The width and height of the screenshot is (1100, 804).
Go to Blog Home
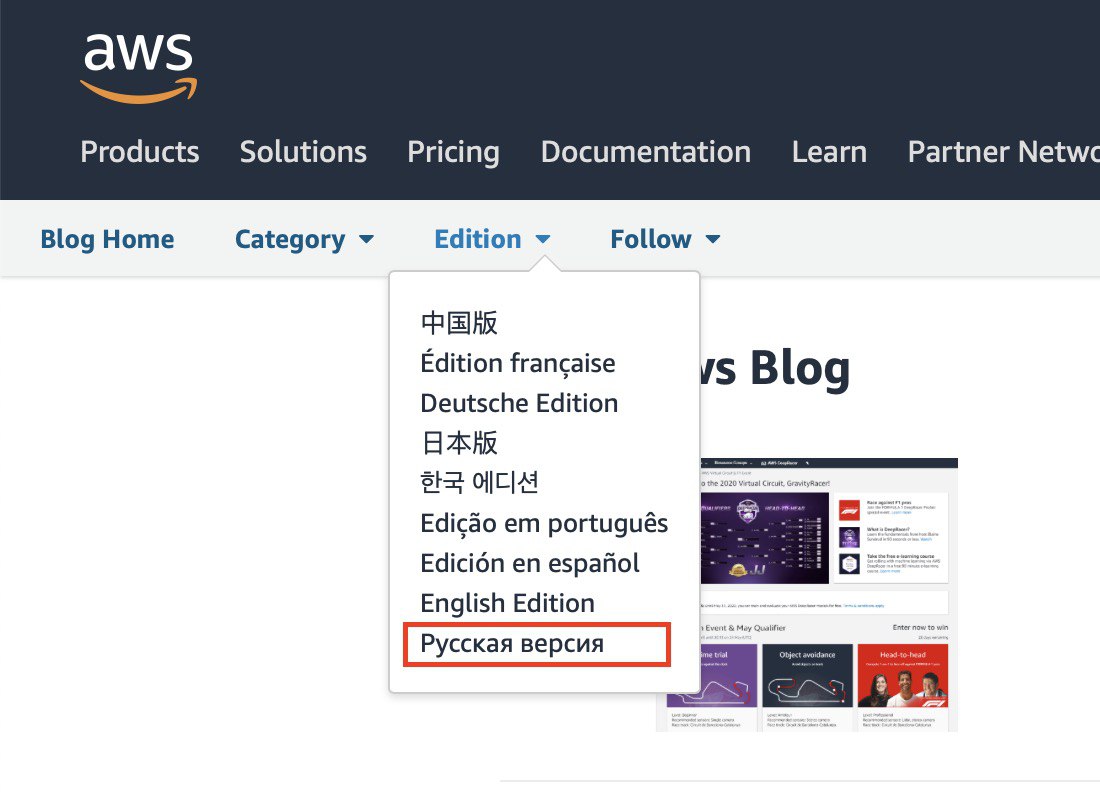(107, 239)
